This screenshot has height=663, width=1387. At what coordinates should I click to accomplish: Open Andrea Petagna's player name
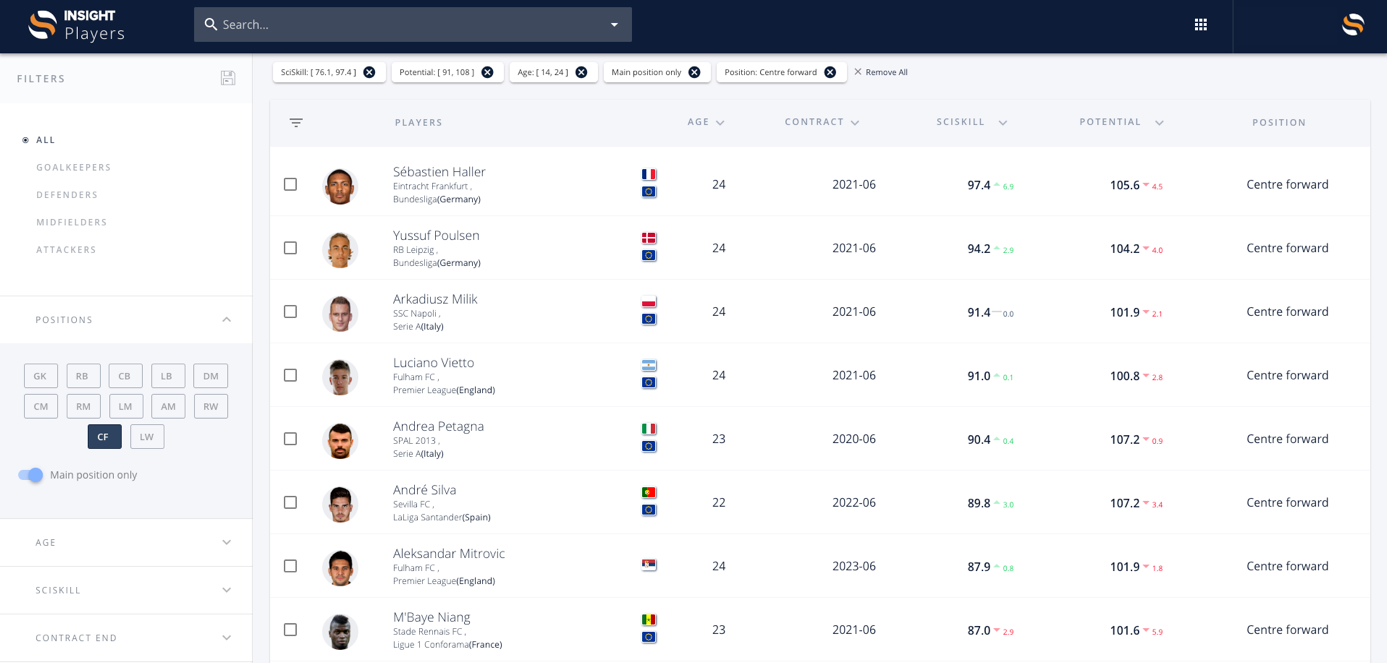(438, 426)
